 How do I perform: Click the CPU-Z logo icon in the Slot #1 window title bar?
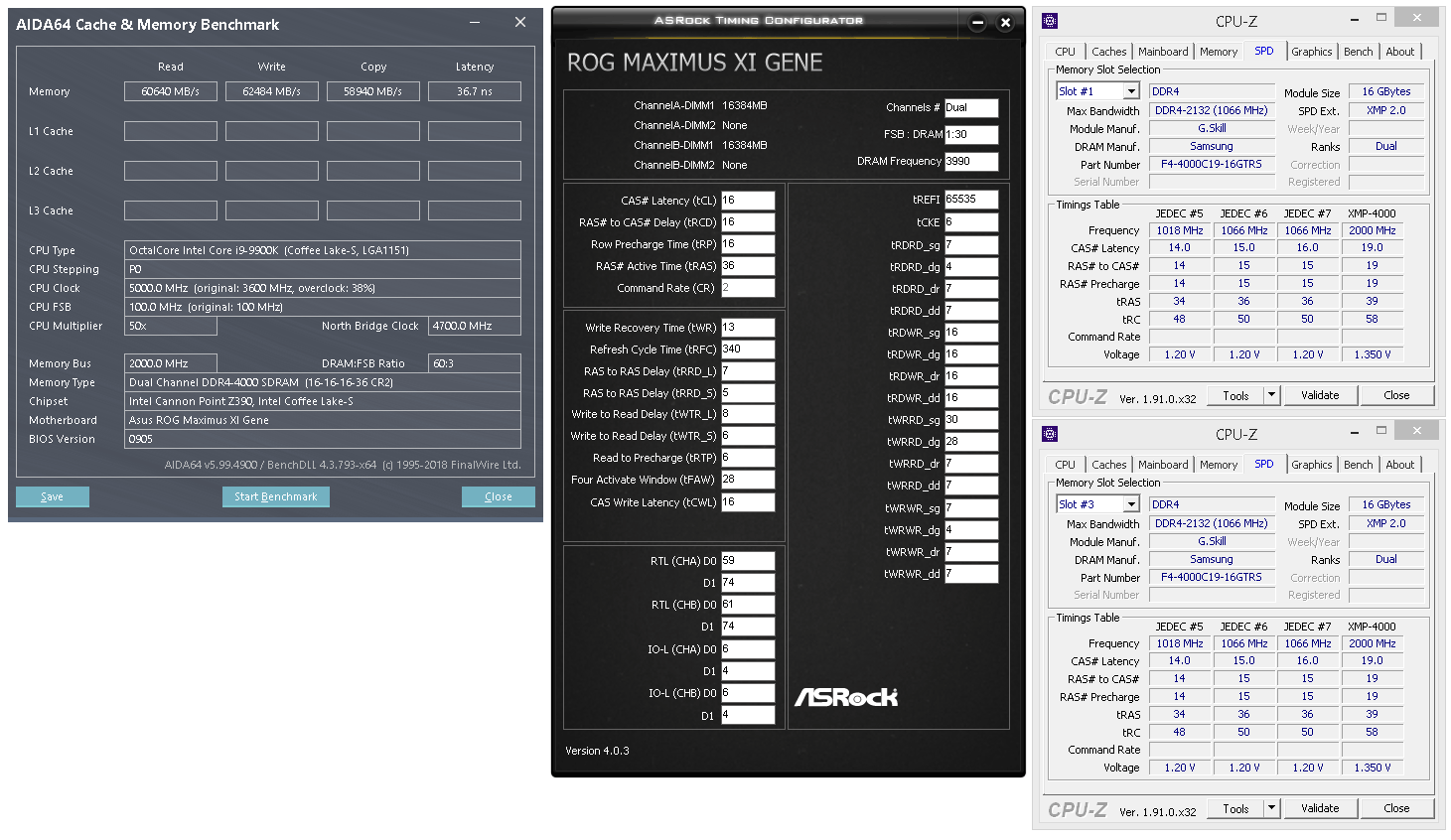pyautogui.click(x=1050, y=21)
